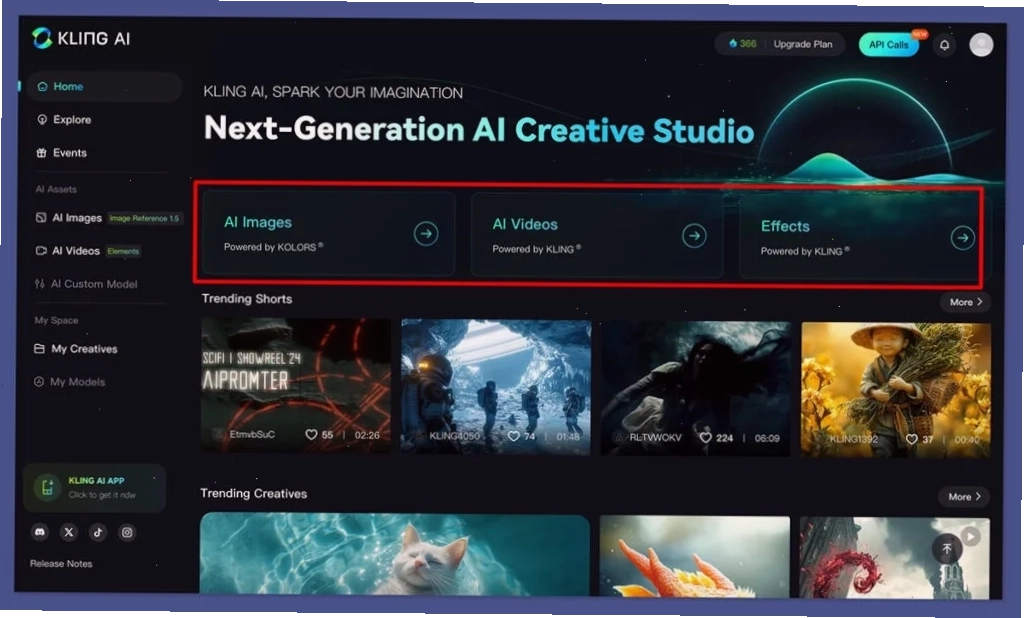Image resolution: width=1024 pixels, height=618 pixels.
Task: Open the X (Twitter) social icon
Action: (x=69, y=532)
